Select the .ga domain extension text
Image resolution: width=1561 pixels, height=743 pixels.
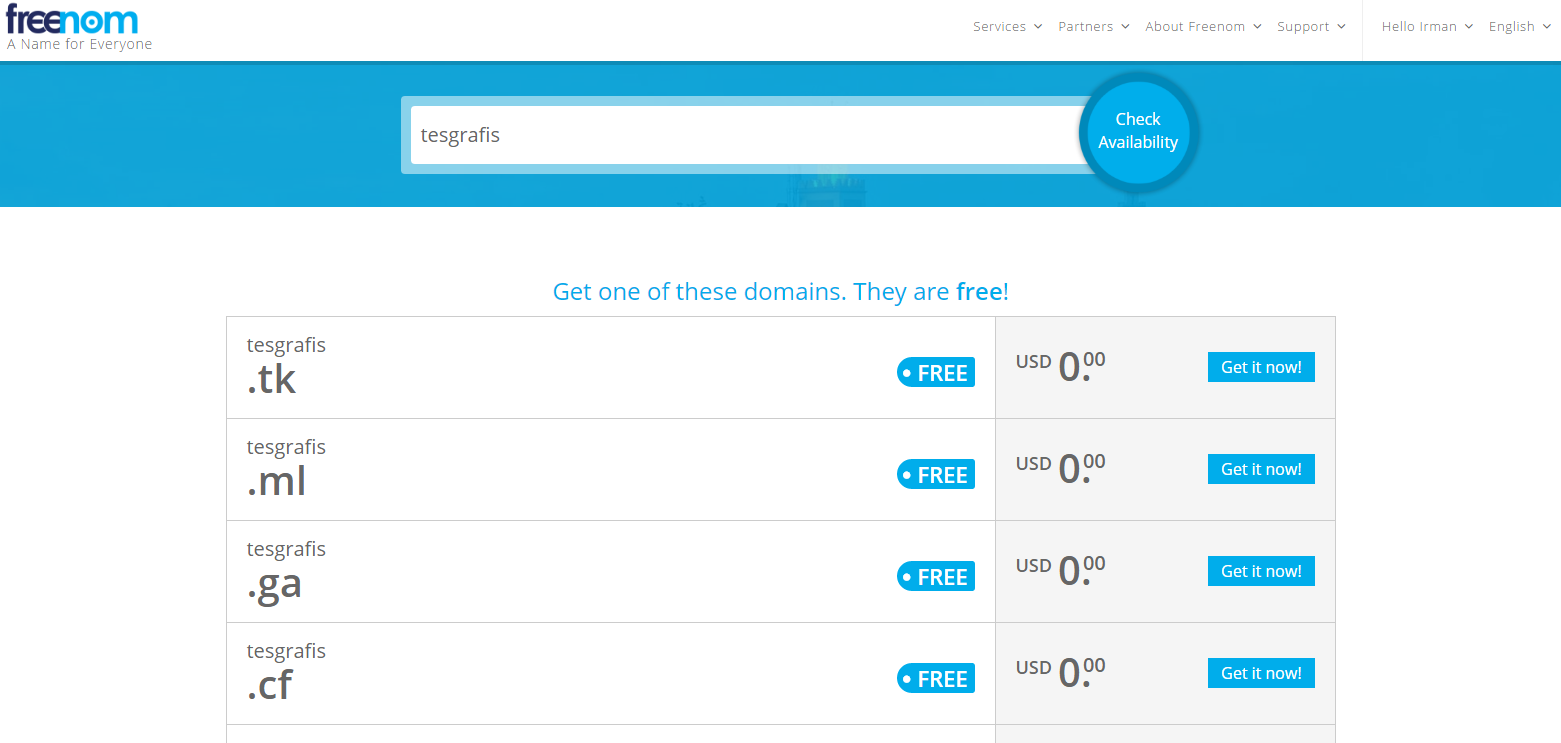point(275,585)
